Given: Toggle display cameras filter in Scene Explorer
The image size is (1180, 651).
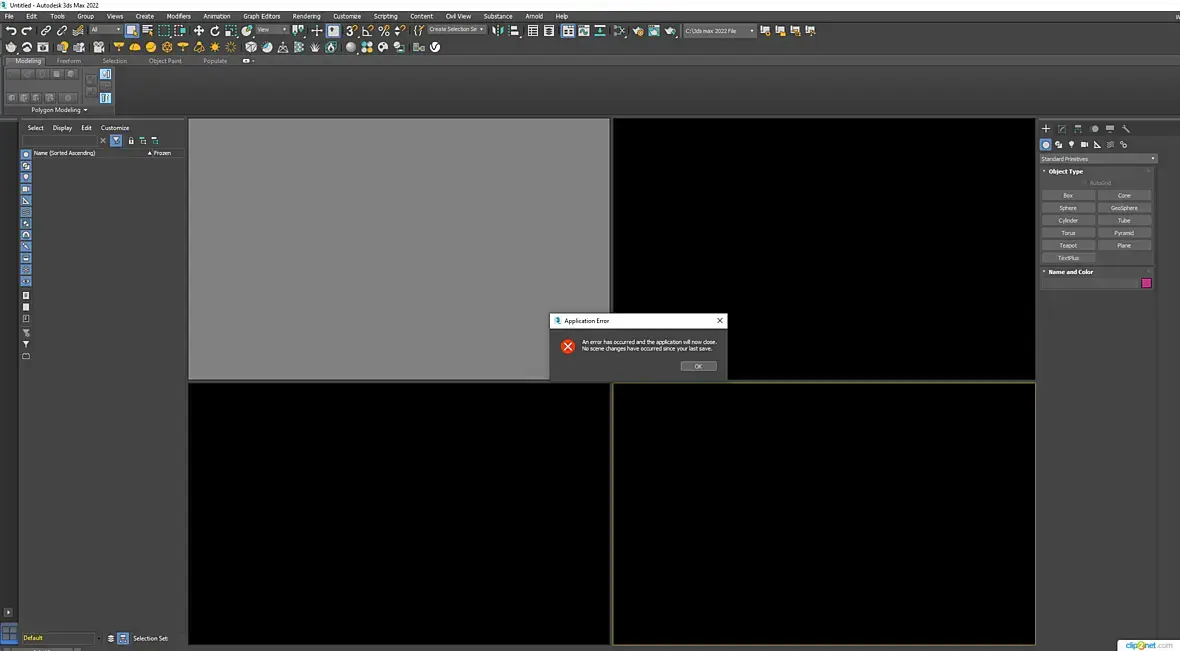Looking at the screenshot, I should tap(26, 189).
